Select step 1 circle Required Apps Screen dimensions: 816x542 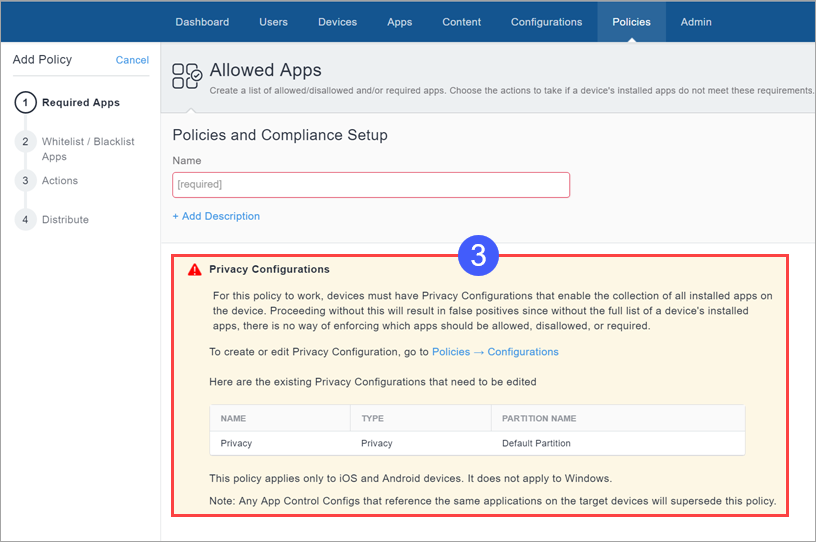(25, 103)
